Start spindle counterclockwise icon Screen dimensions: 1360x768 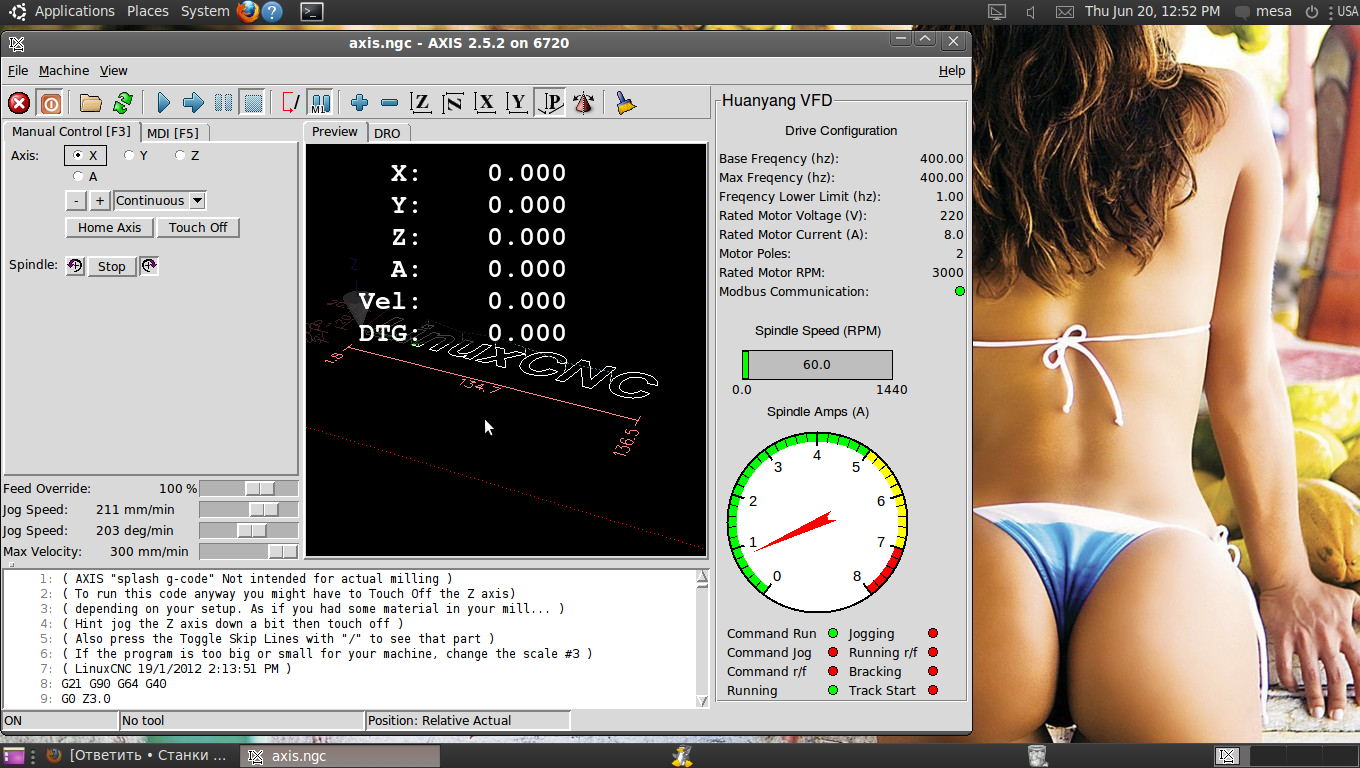[x=75, y=266]
